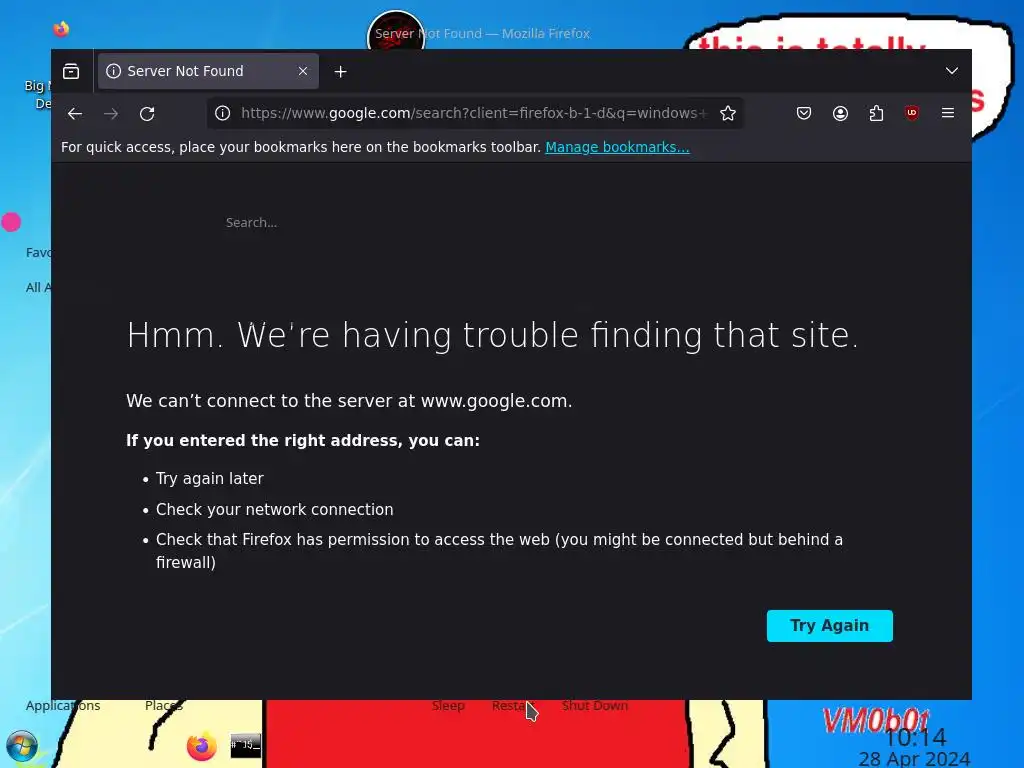Open site information icon in address bar
The height and width of the screenshot is (768, 1024).
[x=223, y=113]
